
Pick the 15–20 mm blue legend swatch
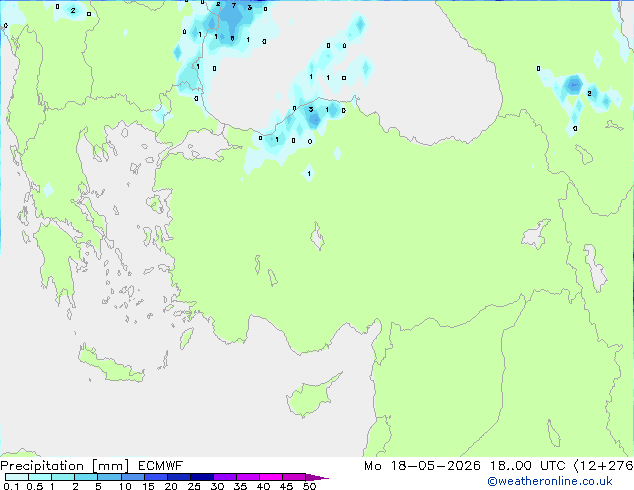[x=156, y=477]
